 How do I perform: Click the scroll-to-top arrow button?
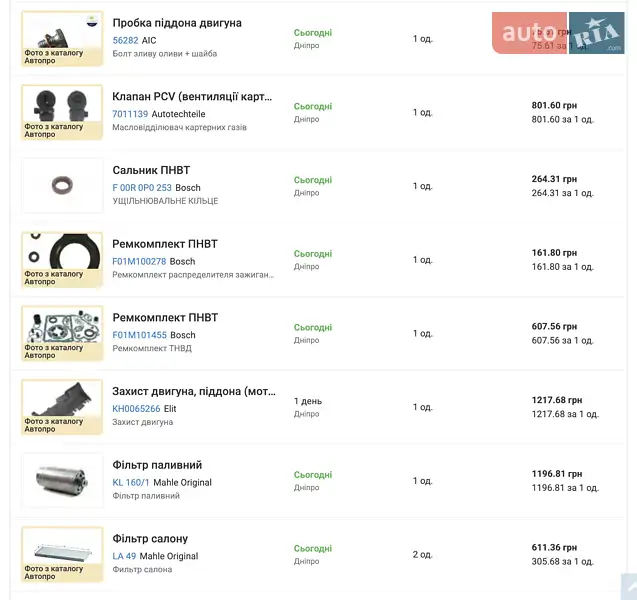click(628, 587)
